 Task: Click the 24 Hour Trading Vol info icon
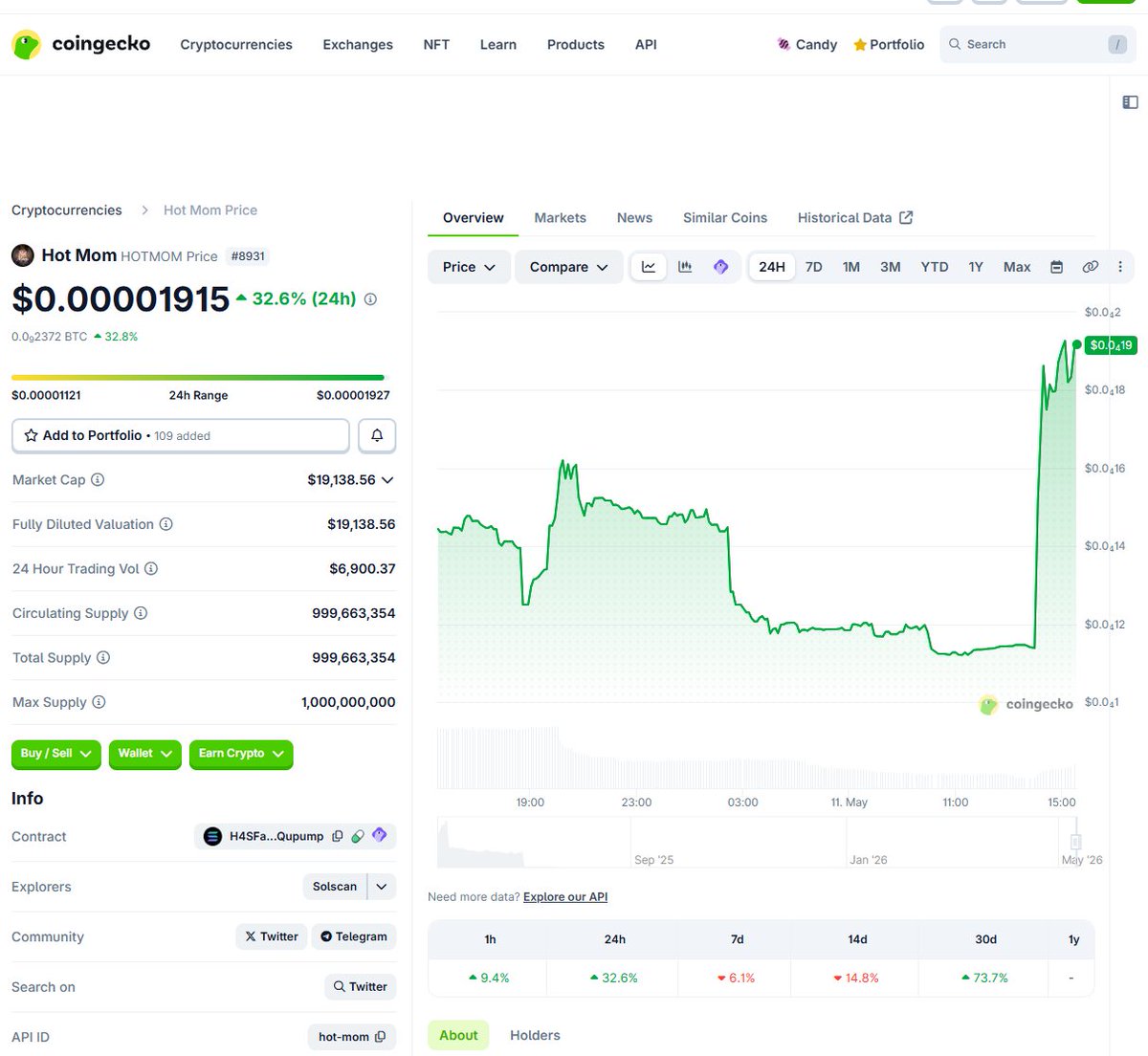click(151, 569)
